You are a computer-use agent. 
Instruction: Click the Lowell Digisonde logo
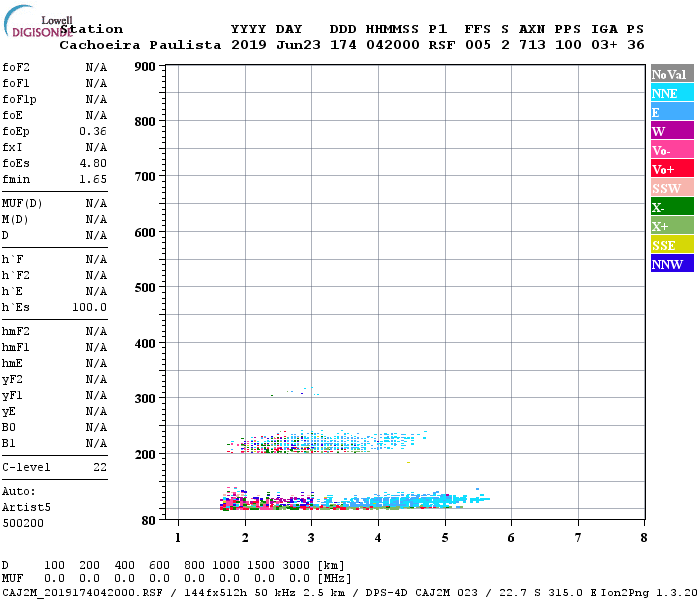click(x=38, y=21)
